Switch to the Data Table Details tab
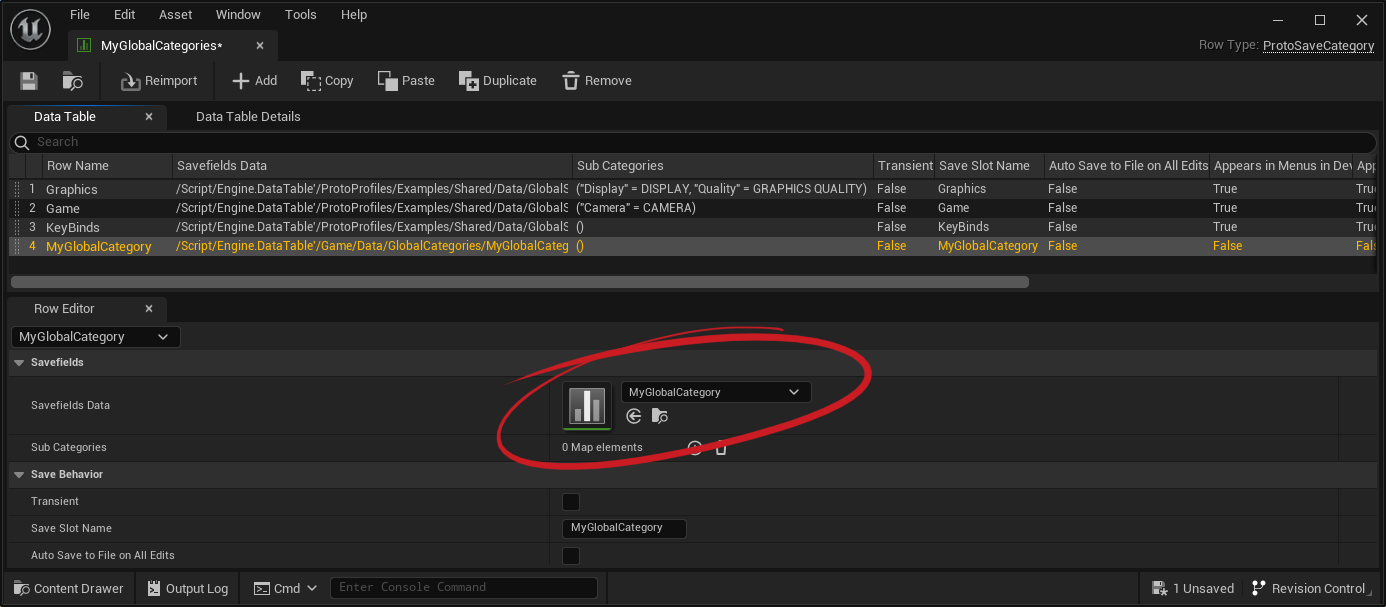This screenshot has width=1386, height=607. [x=248, y=117]
